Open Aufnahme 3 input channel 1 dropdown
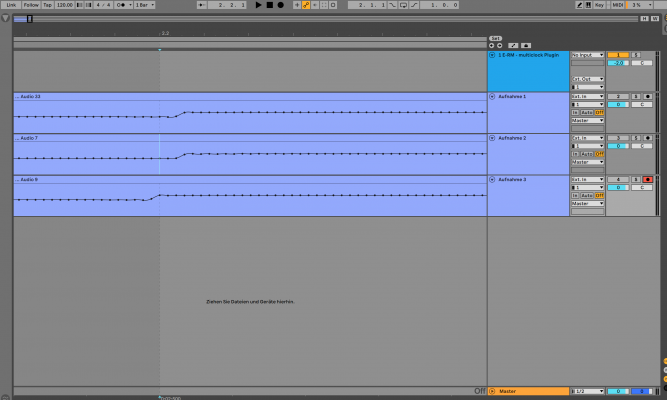The width and height of the screenshot is (667, 400). (587, 188)
